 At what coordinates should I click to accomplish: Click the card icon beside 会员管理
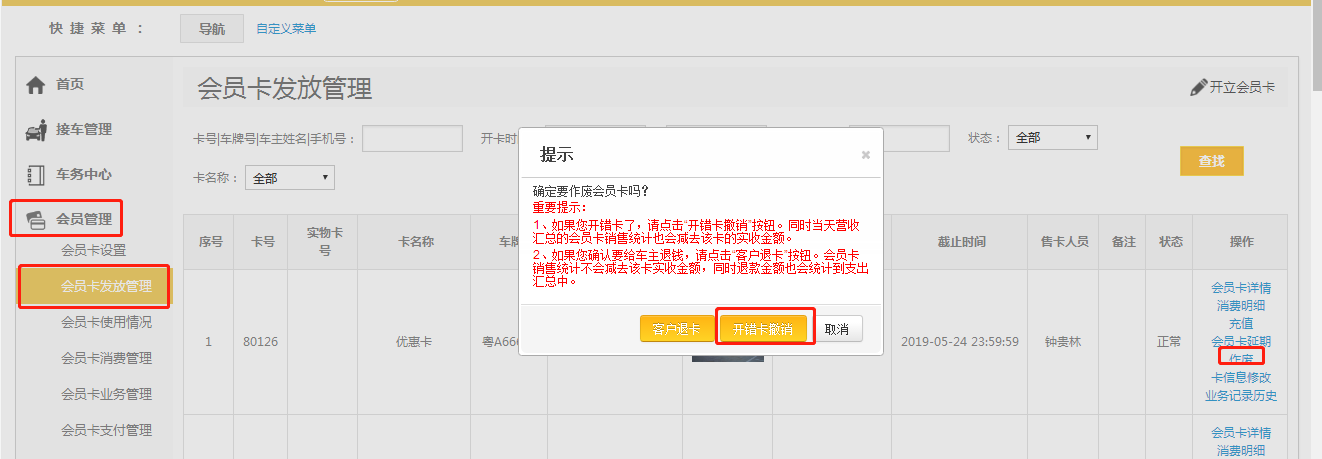click(x=36, y=219)
